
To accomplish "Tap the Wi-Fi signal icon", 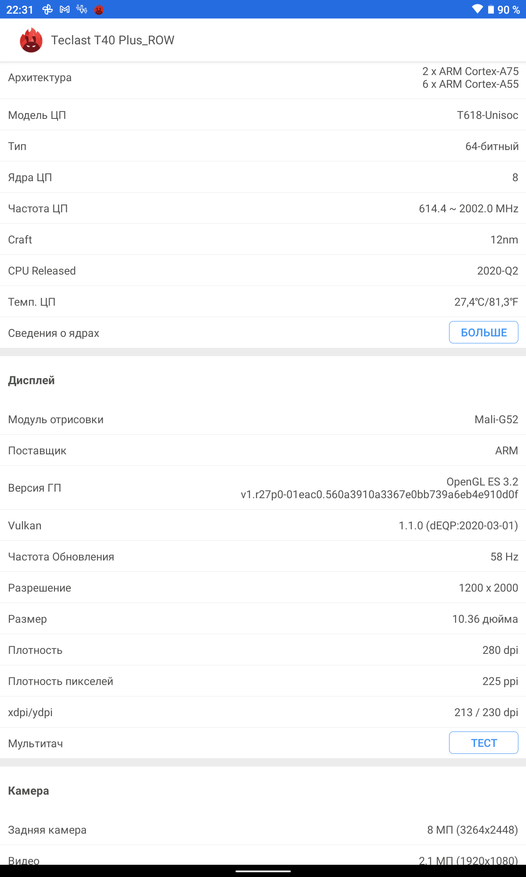I will [477, 10].
